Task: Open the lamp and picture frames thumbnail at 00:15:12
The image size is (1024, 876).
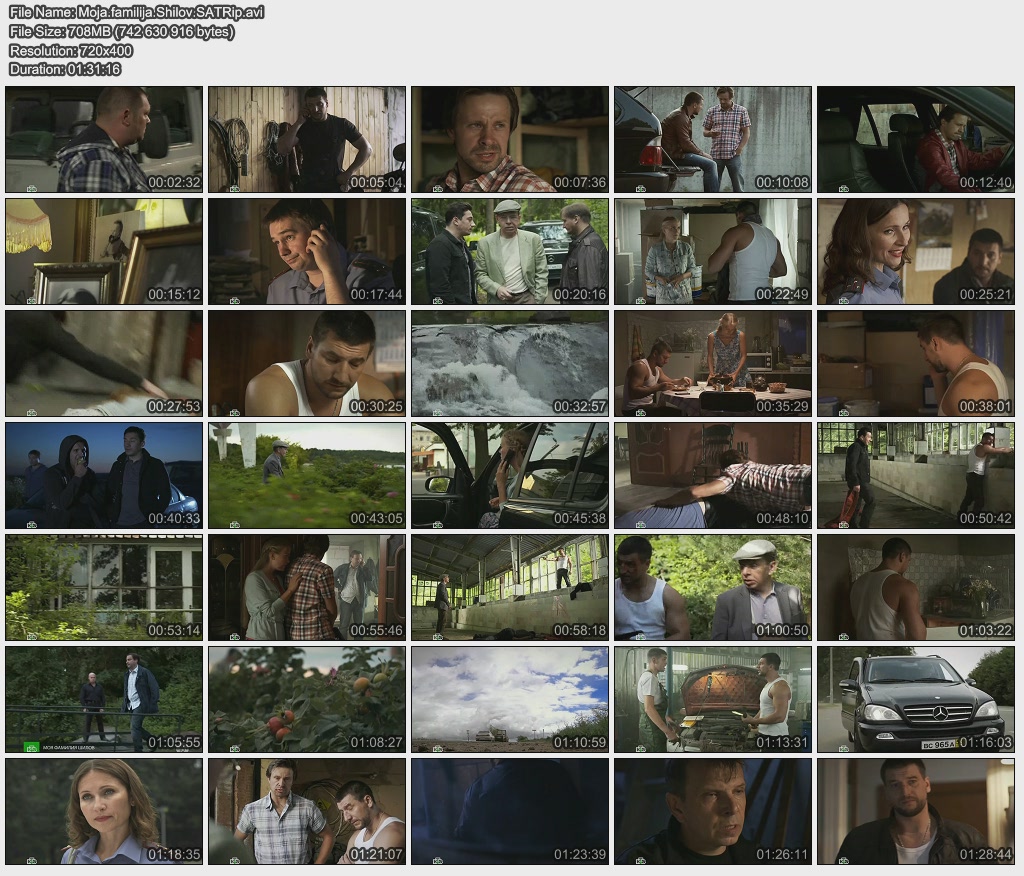Action: (104, 251)
